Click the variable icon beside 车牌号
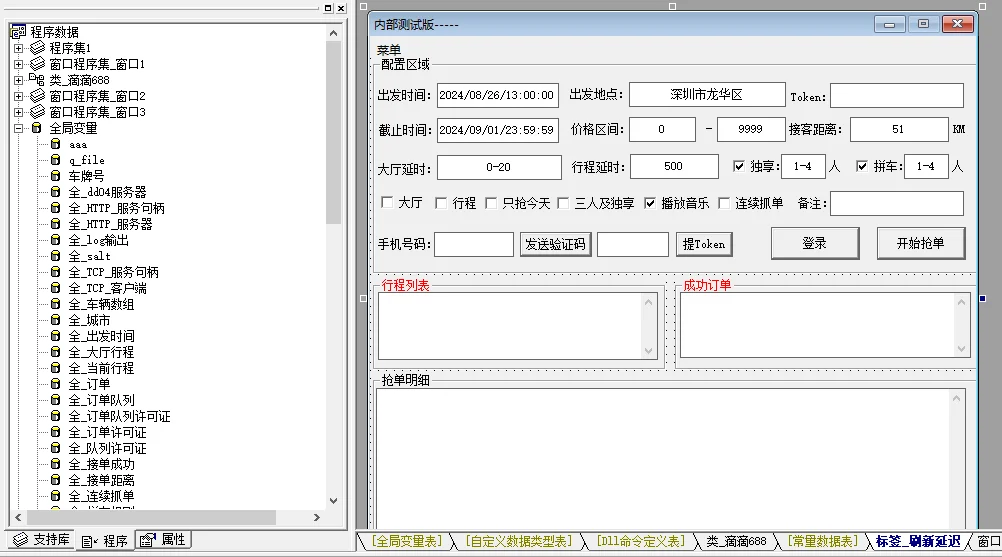Image resolution: width=1002 pixels, height=557 pixels. (x=56, y=176)
